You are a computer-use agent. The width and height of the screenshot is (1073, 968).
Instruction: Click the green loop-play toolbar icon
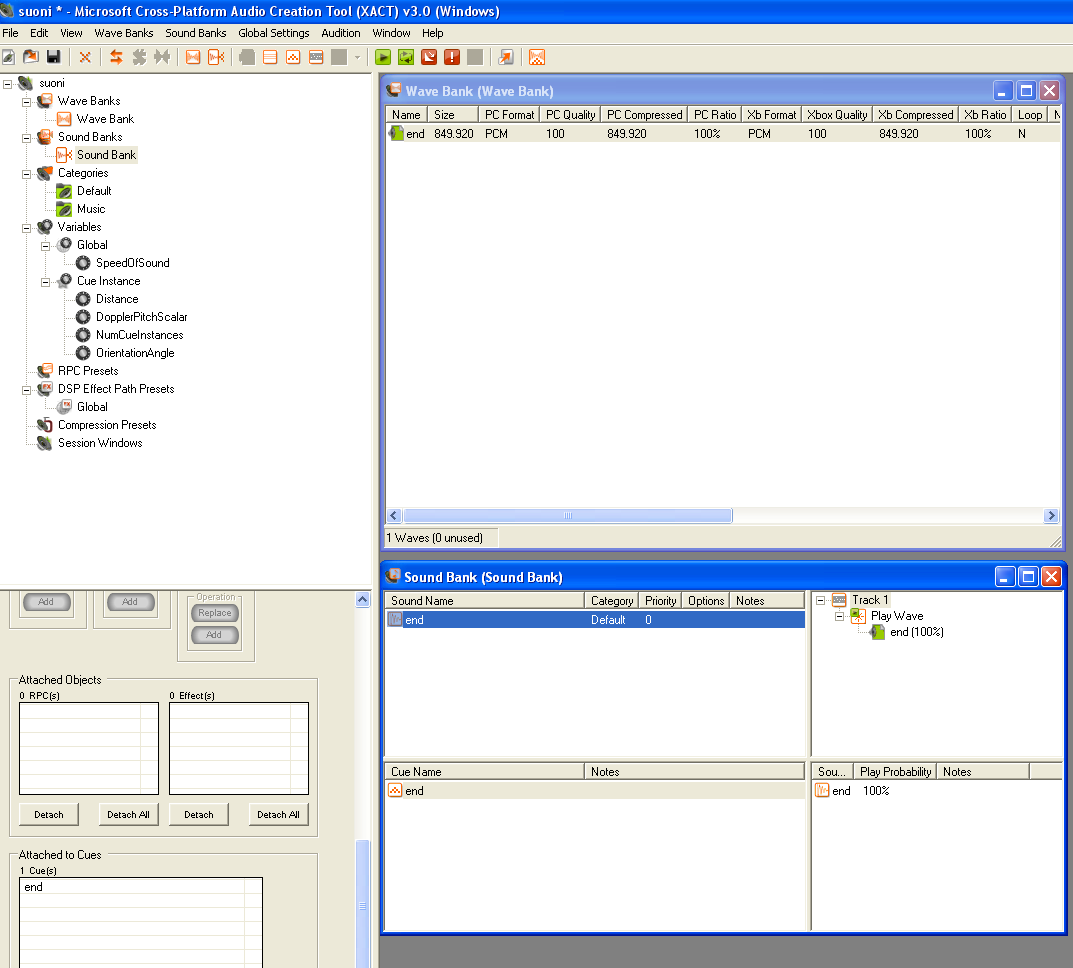coord(406,57)
